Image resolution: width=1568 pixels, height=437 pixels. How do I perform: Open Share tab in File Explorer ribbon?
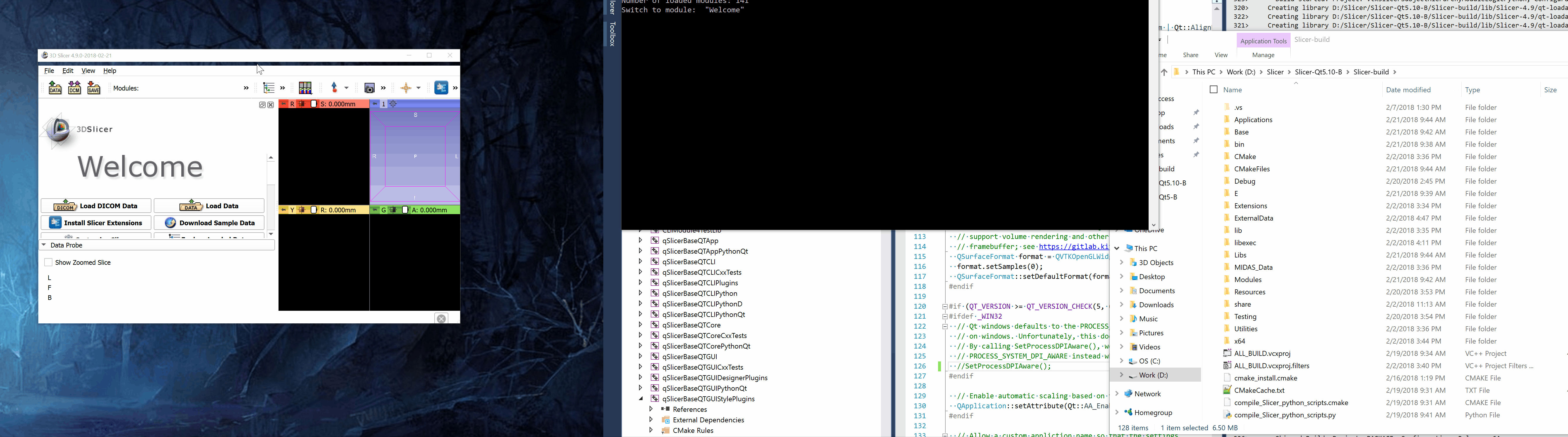[1190, 55]
